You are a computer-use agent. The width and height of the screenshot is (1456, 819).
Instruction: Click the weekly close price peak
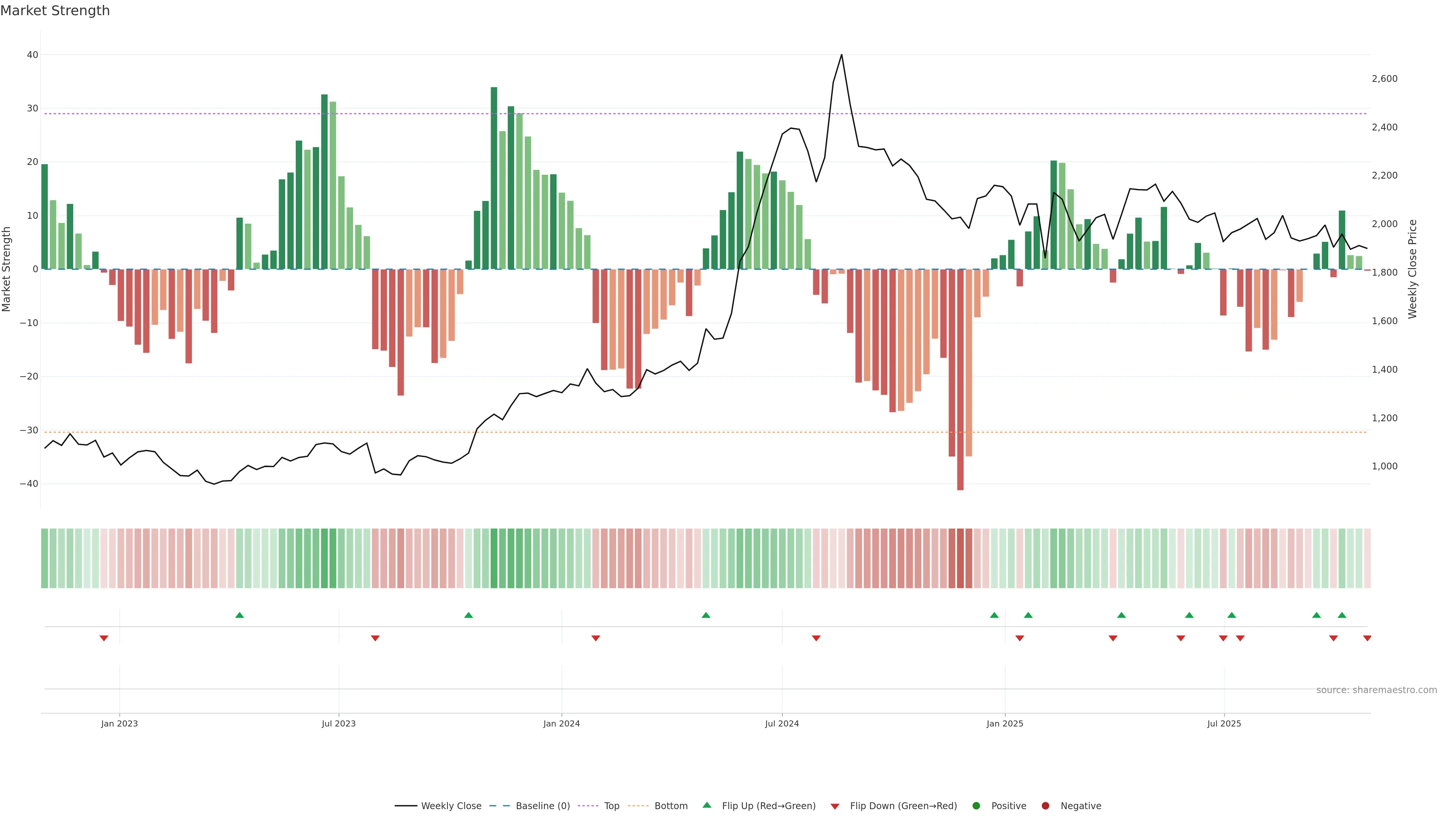842,55
